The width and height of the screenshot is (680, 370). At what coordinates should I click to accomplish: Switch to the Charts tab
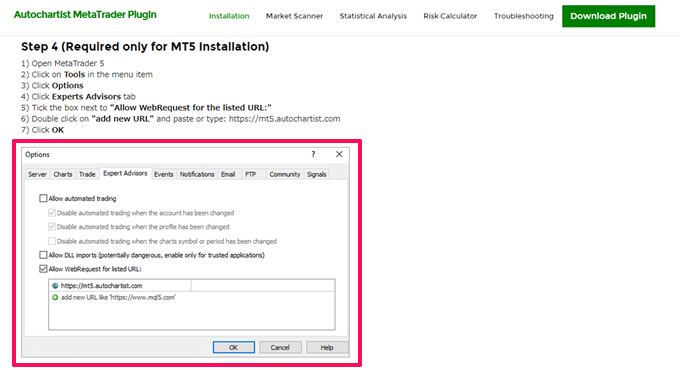tap(63, 174)
